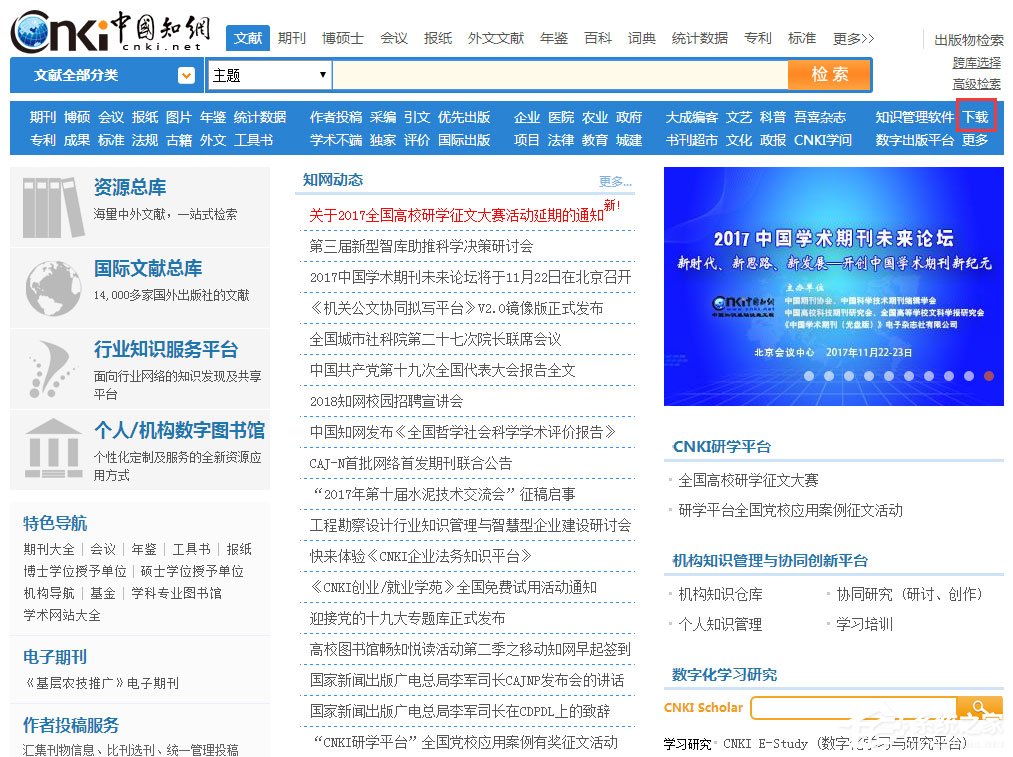Open the 文献全部分类 orange arrow icon
This screenshot has height=757, width=1013.
point(186,76)
